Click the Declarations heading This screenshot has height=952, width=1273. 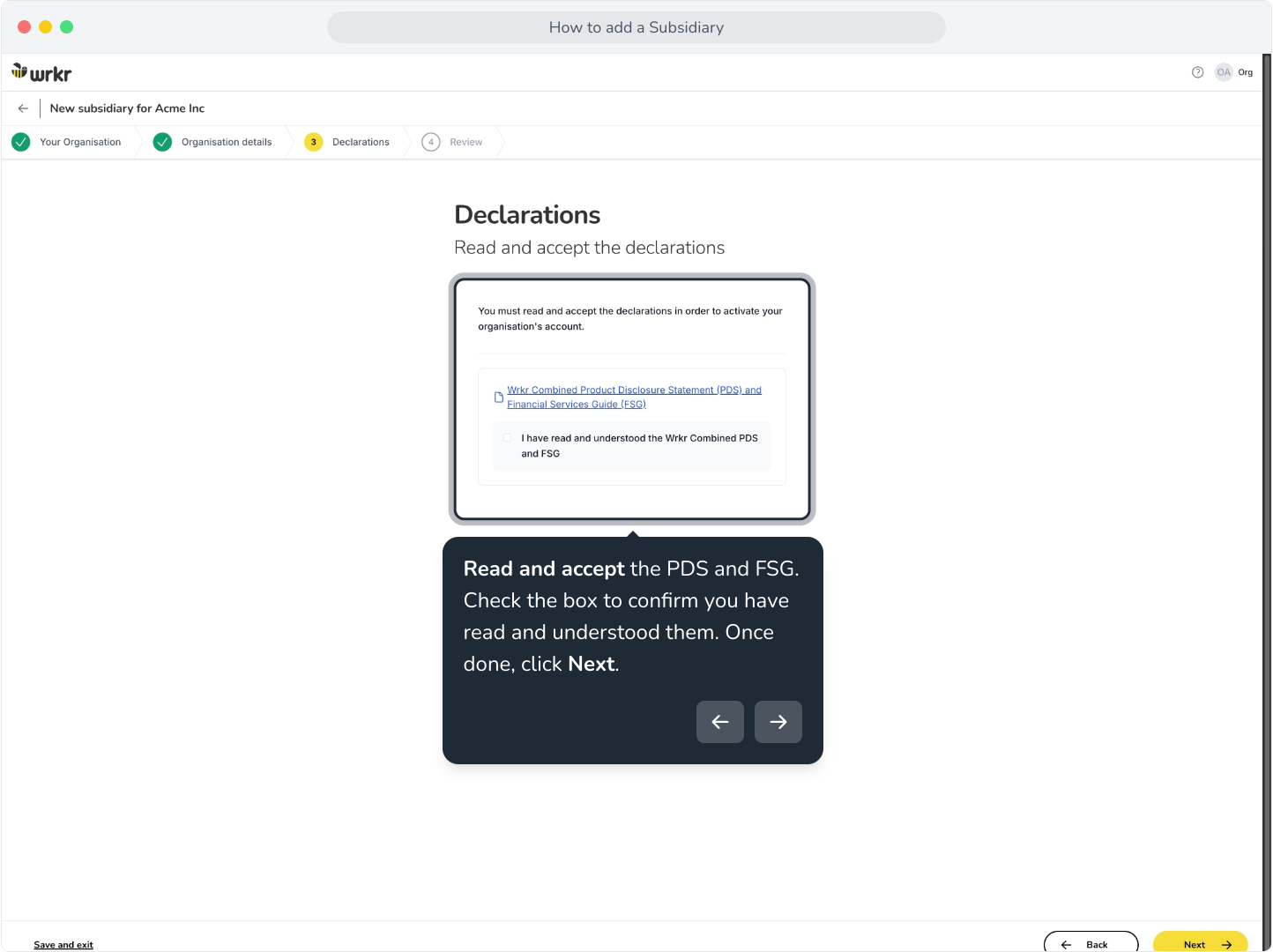527,215
